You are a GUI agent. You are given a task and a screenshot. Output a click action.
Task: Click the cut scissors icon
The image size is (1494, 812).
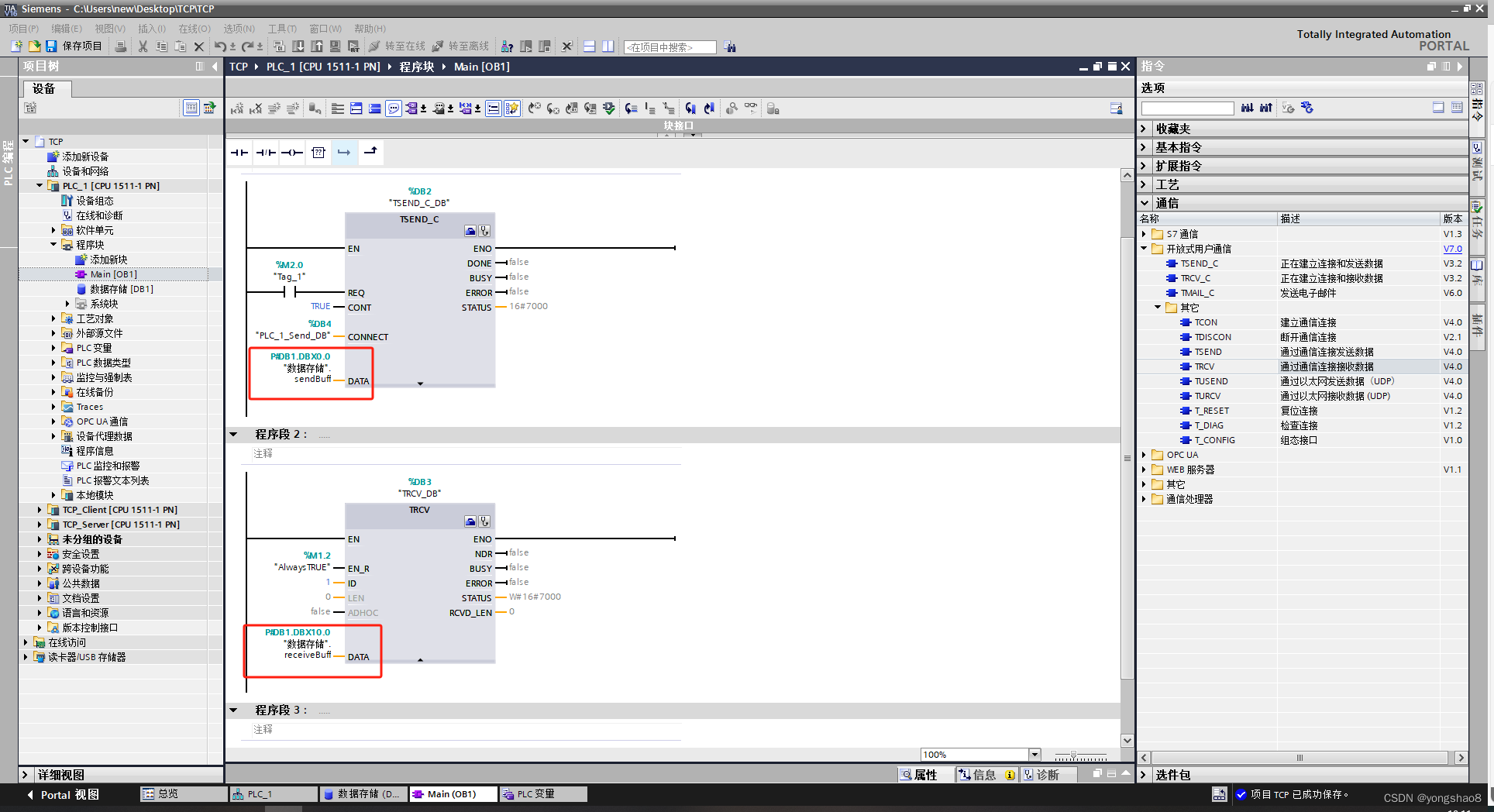143,46
